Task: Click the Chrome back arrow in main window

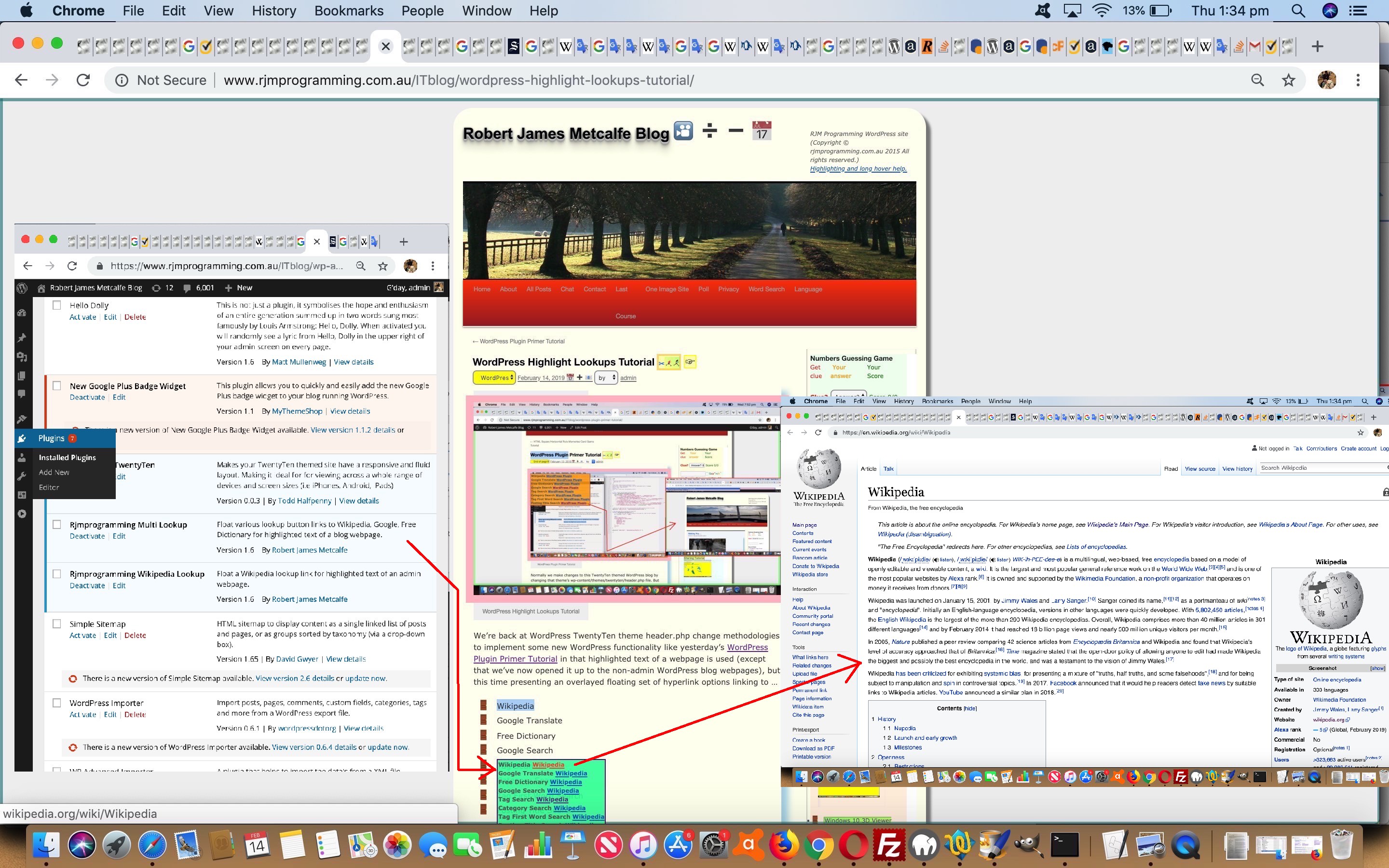Action: pyautogui.click(x=21, y=81)
